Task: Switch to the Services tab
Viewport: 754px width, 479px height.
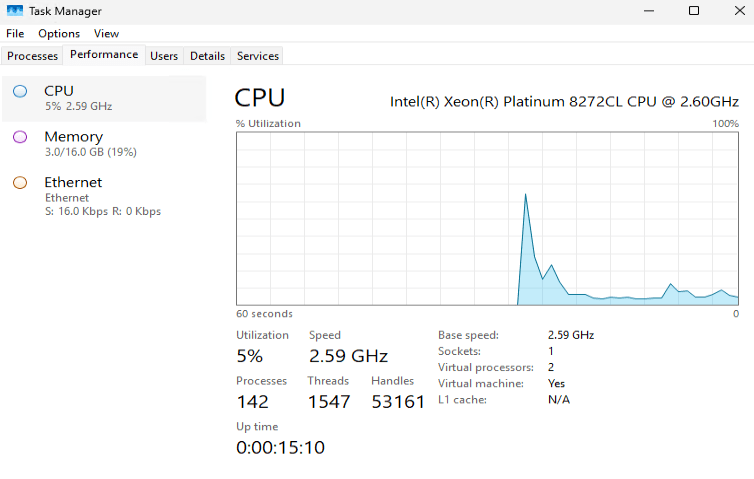Action: tap(258, 56)
